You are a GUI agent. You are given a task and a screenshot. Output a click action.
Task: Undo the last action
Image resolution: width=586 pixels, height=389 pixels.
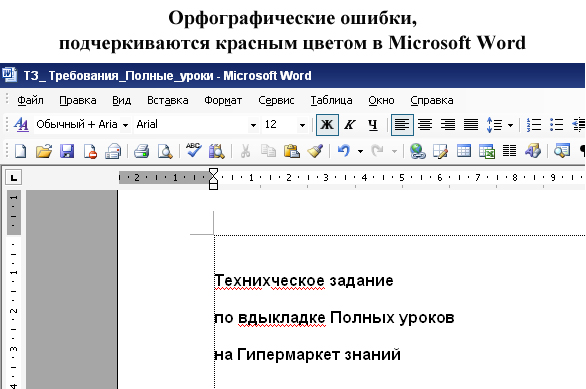[x=343, y=151]
